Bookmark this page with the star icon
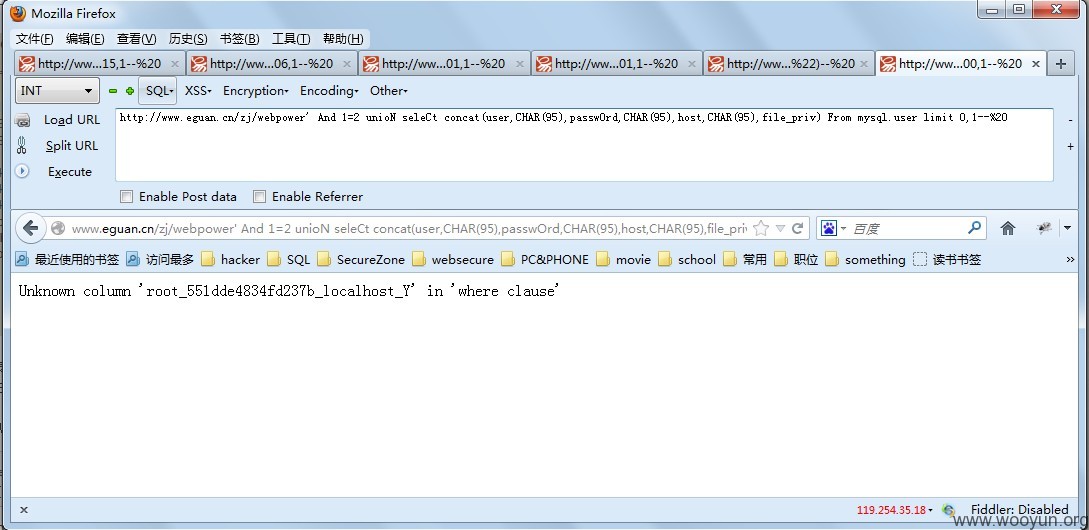This screenshot has height=530, width=1089. (761, 229)
